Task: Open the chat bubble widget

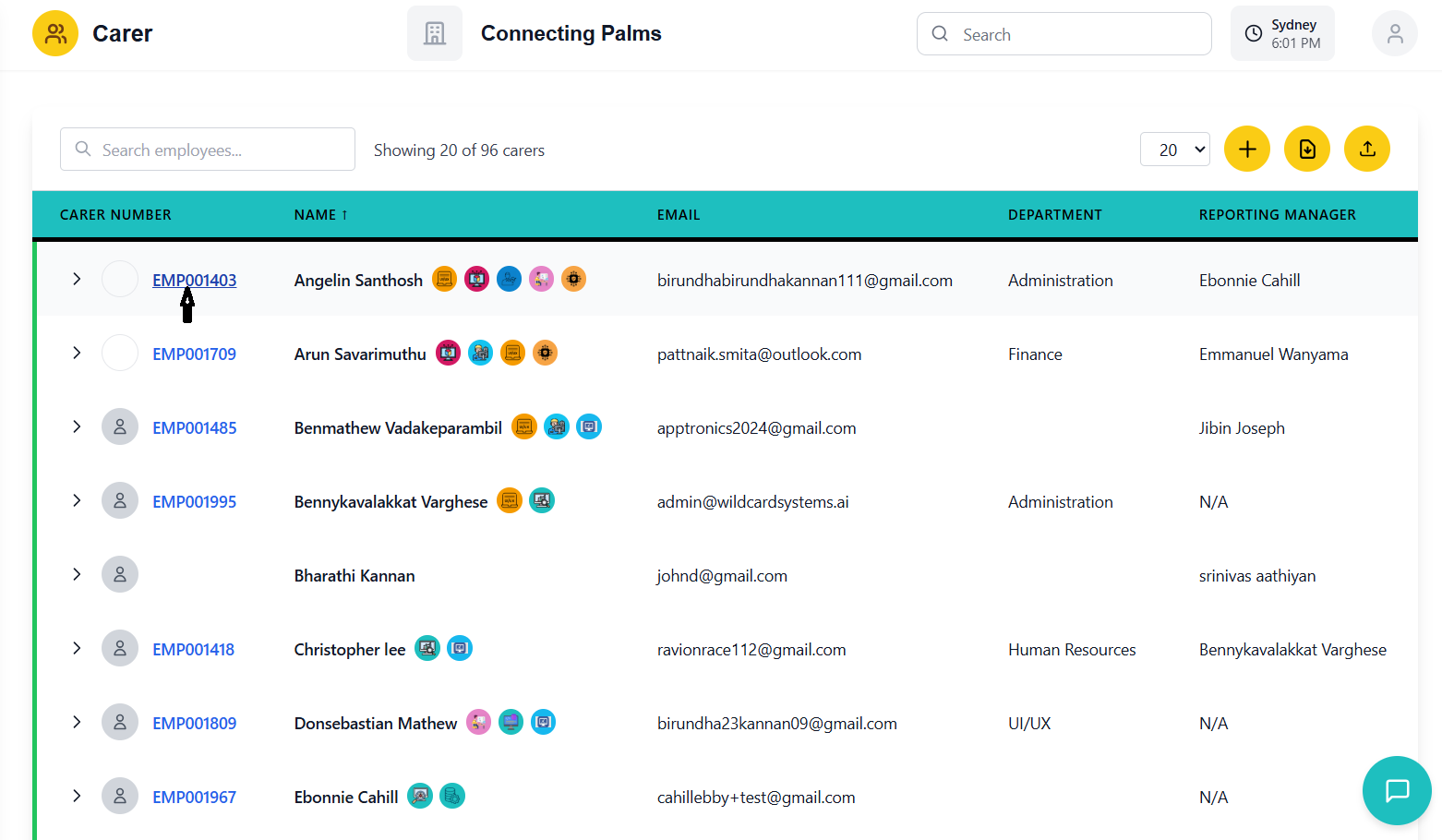Action: coord(1396,790)
